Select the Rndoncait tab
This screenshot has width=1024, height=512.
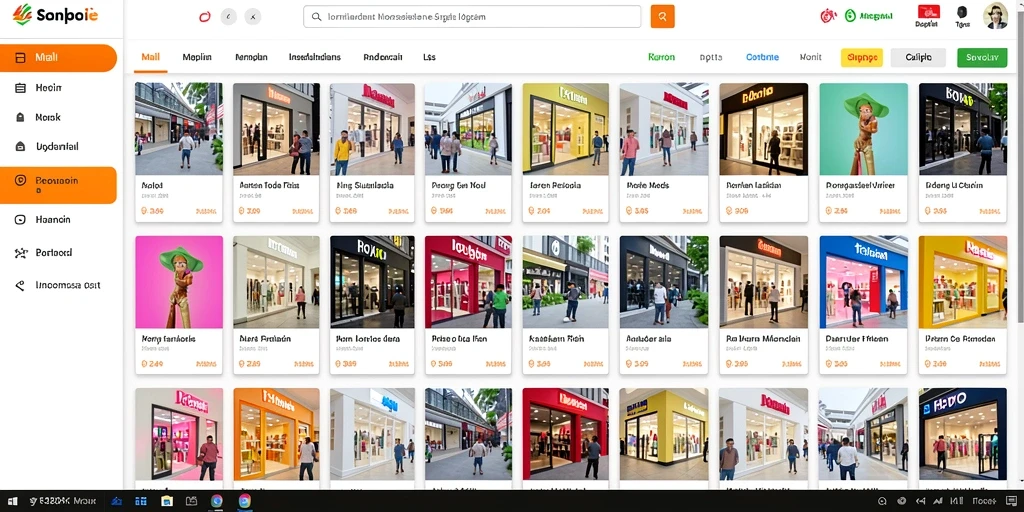click(383, 57)
